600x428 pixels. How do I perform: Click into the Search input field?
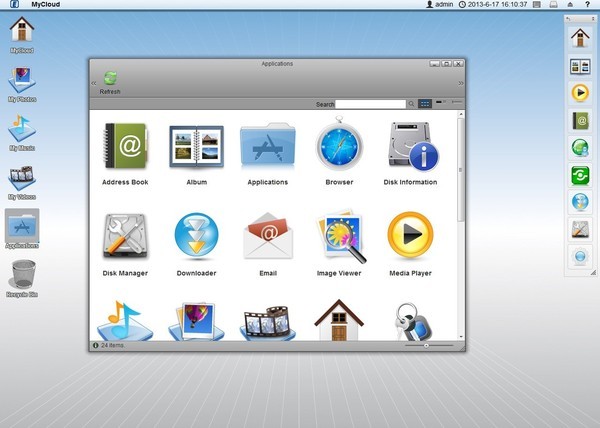370,104
